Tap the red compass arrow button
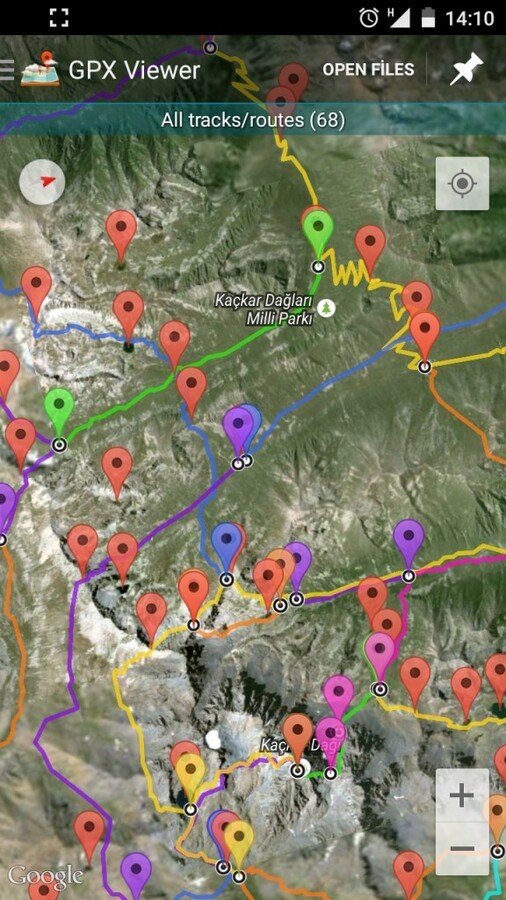The height and width of the screenshot is (900, 506). [42, 182]
